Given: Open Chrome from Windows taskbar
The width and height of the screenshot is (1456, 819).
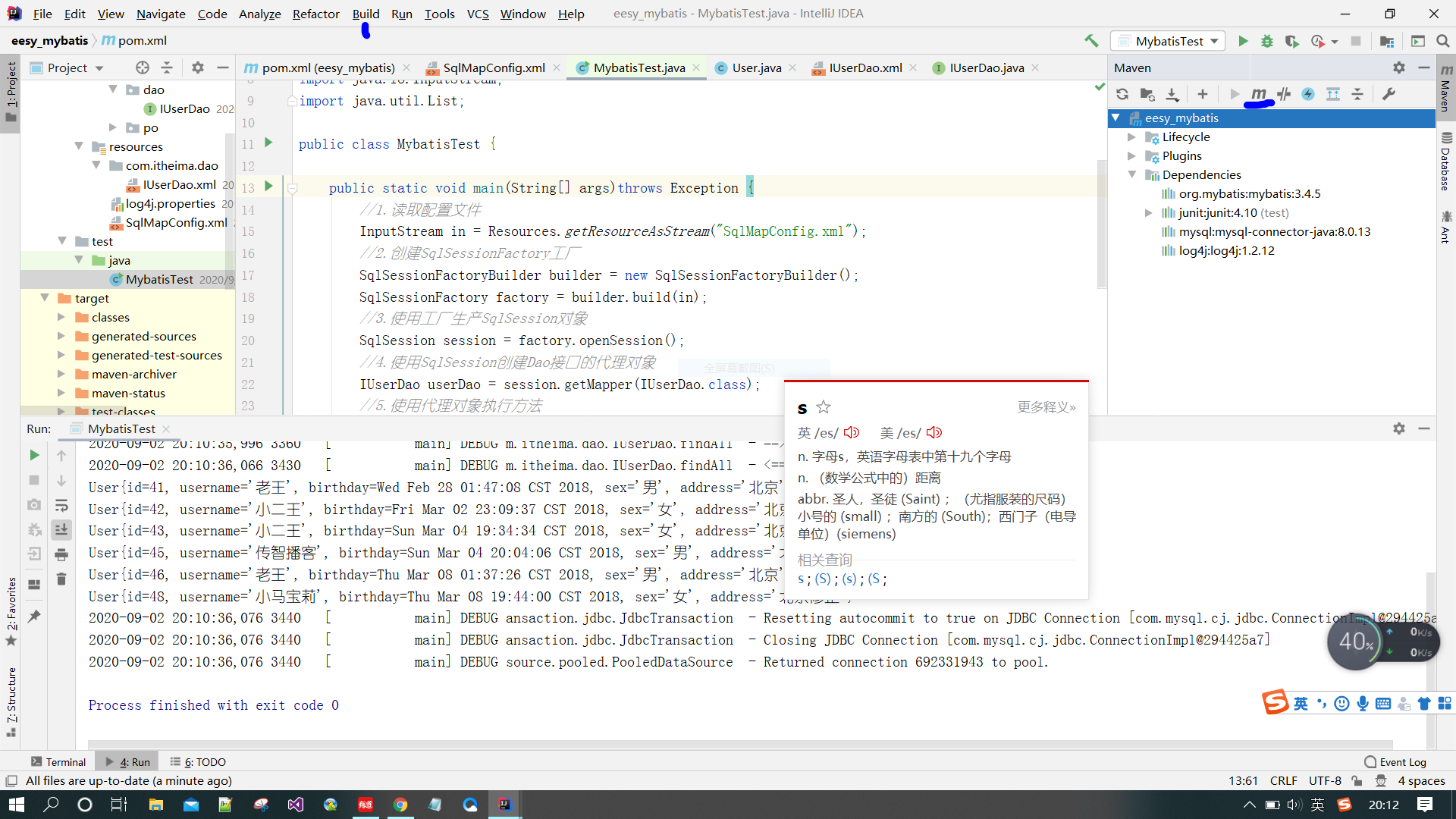Looking at the screenshot, I should [x=400, y=805].
